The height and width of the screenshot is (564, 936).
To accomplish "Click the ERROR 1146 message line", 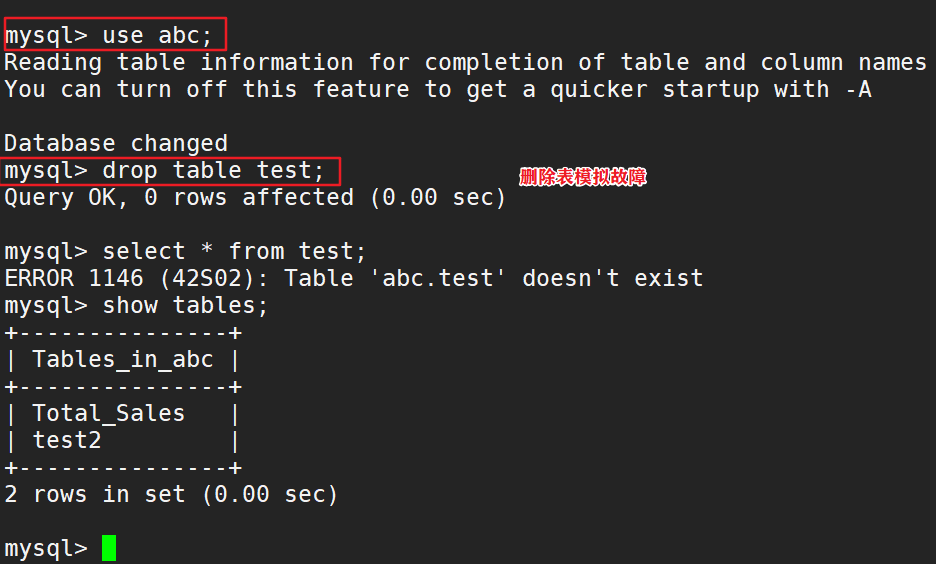I will point(353,278).
